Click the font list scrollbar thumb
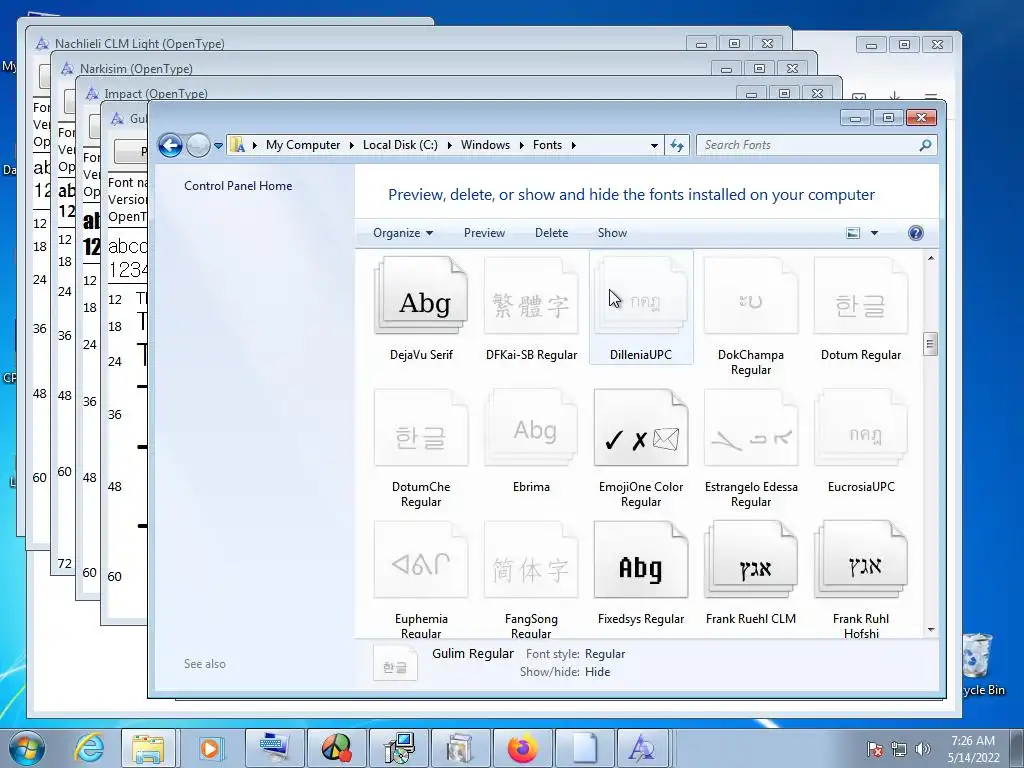The width and height of the screenshot is (1024, 768). [x=930, y=344]
